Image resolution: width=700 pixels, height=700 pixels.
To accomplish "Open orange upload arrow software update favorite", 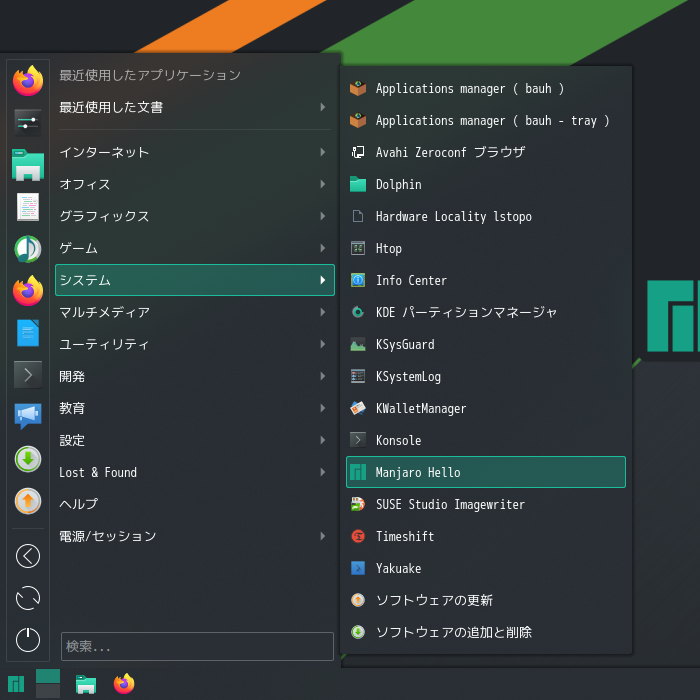I will pyautogui.click(x=28, y=501).
